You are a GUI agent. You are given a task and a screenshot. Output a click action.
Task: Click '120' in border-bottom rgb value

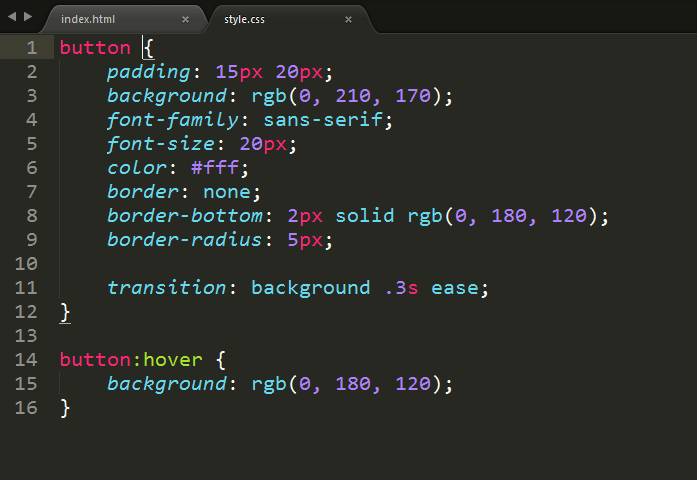(569, 216)
